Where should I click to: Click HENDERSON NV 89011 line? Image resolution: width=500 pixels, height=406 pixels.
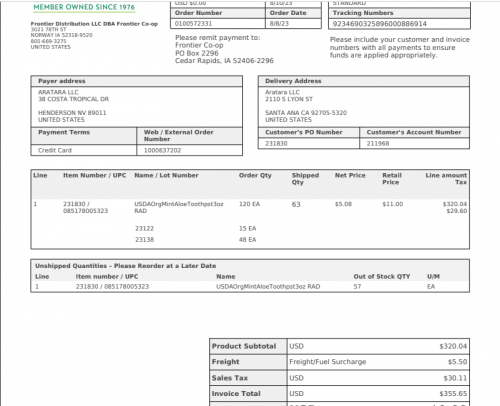pyautogui.click(x=72, y=113)
